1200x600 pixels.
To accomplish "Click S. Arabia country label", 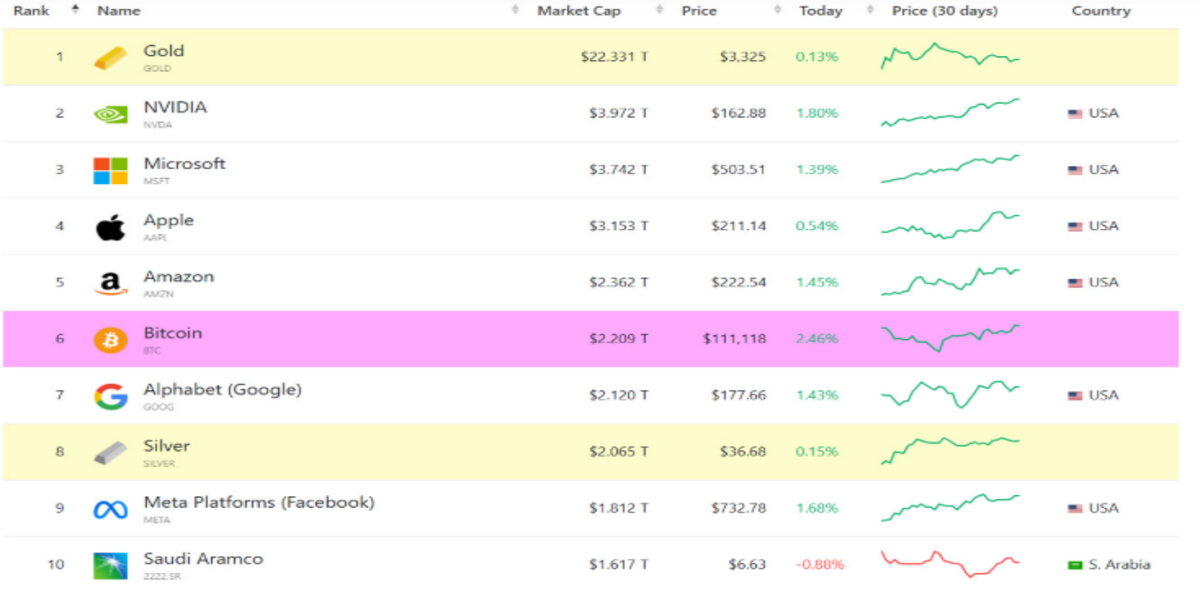I will (1120, 565).
